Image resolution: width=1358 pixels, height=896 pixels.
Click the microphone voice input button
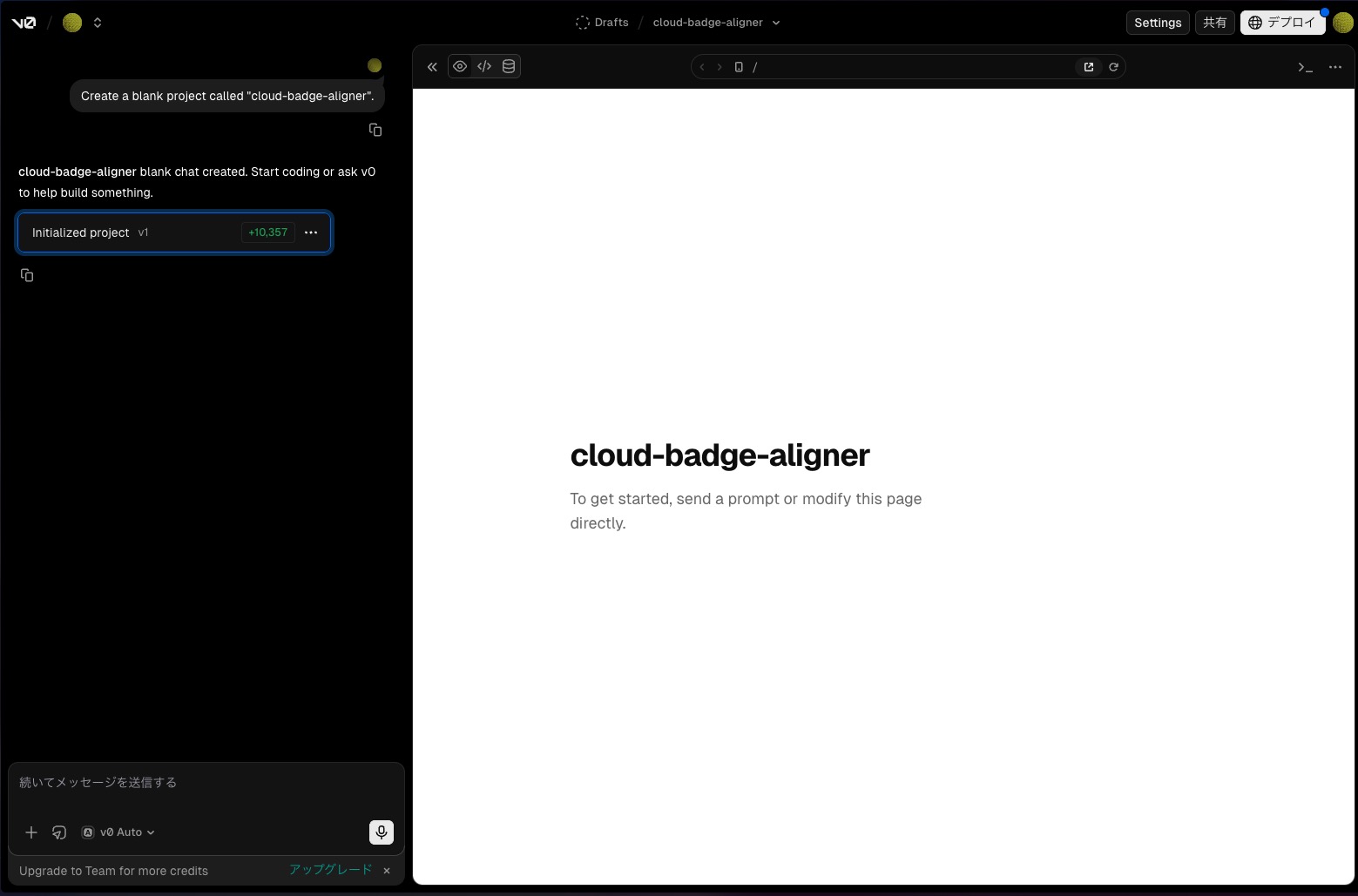381,832
